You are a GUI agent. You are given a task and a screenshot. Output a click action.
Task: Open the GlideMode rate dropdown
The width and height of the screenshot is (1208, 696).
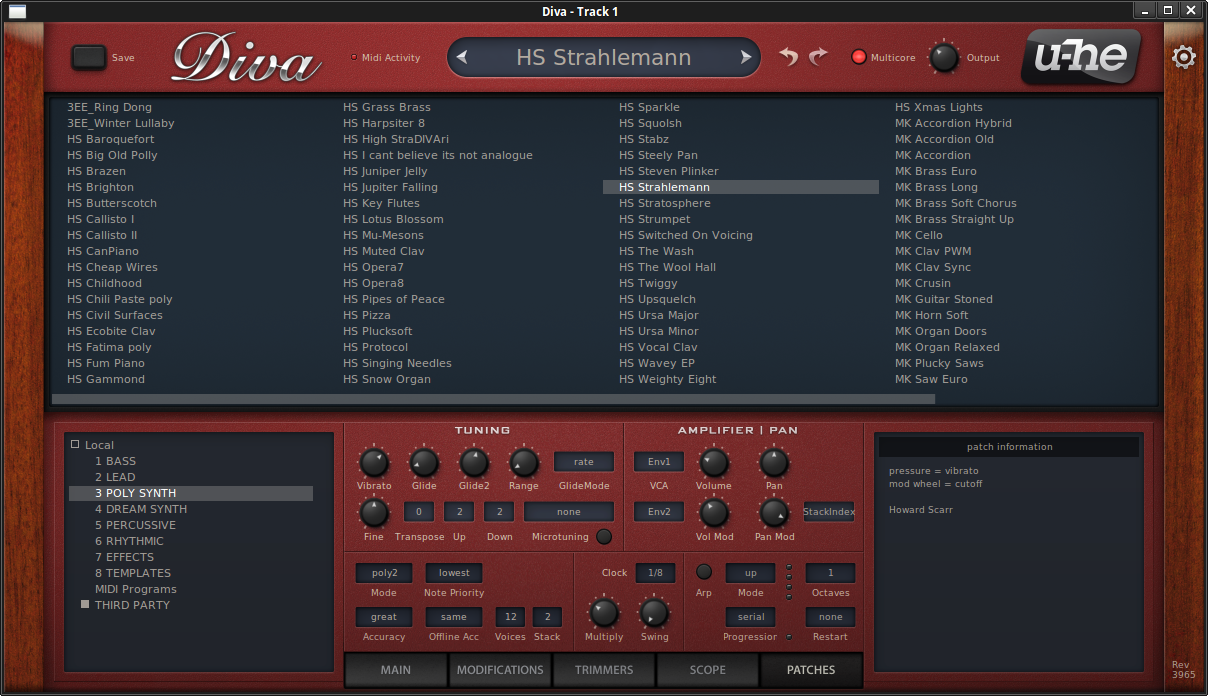[x=584, y=462]
